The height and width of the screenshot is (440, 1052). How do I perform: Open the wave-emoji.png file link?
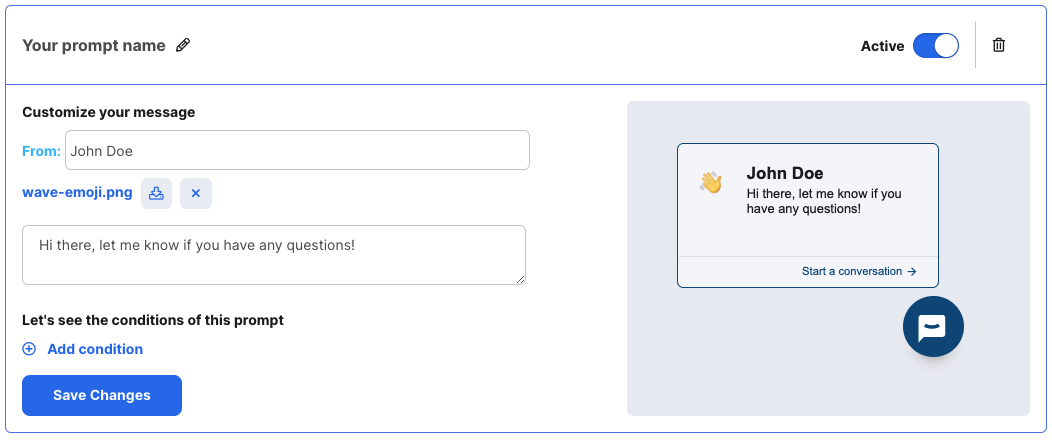coord(77,193)
